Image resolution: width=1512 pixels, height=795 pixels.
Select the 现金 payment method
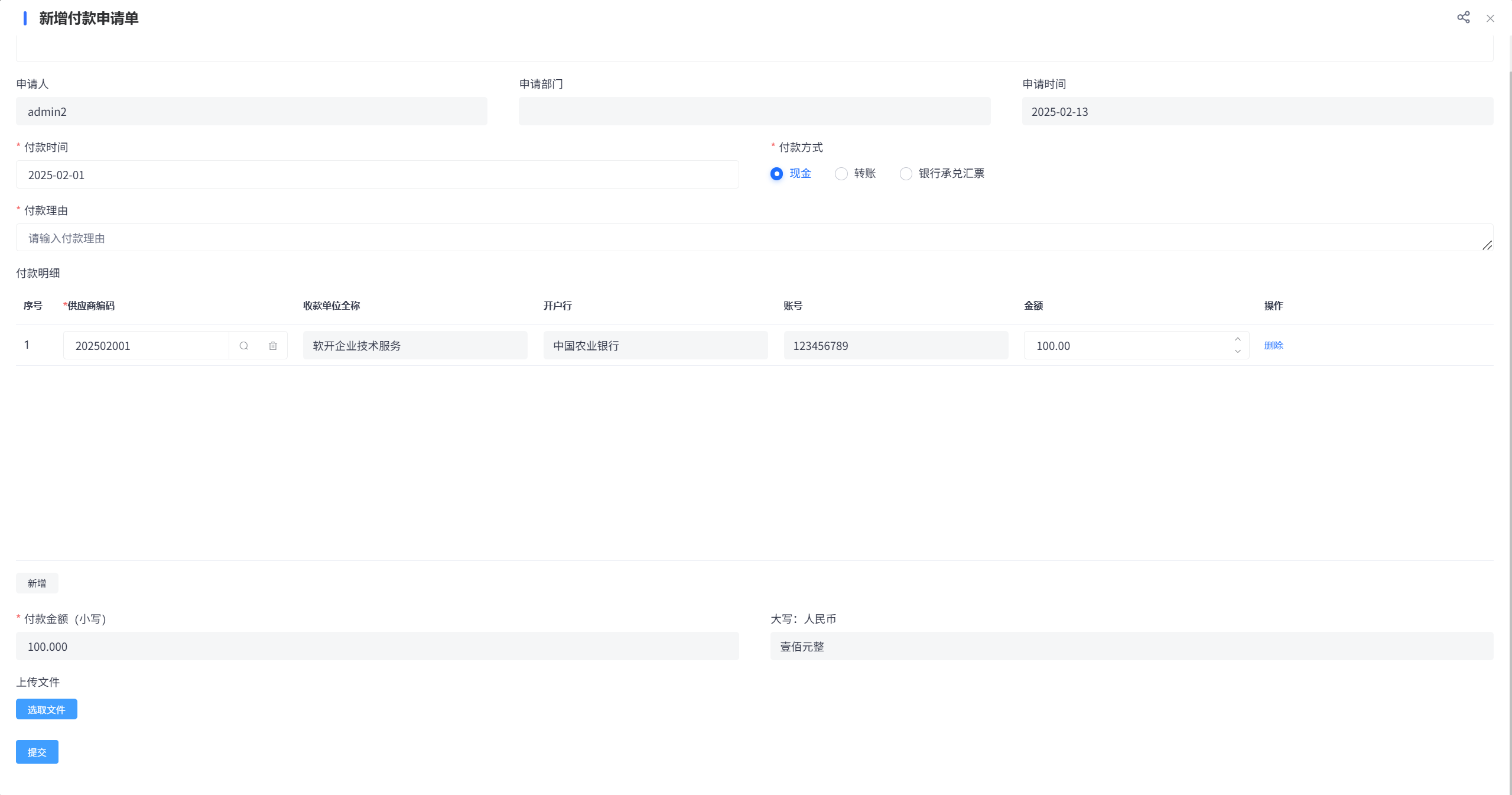pyautogui.click(x=777, y=174)
